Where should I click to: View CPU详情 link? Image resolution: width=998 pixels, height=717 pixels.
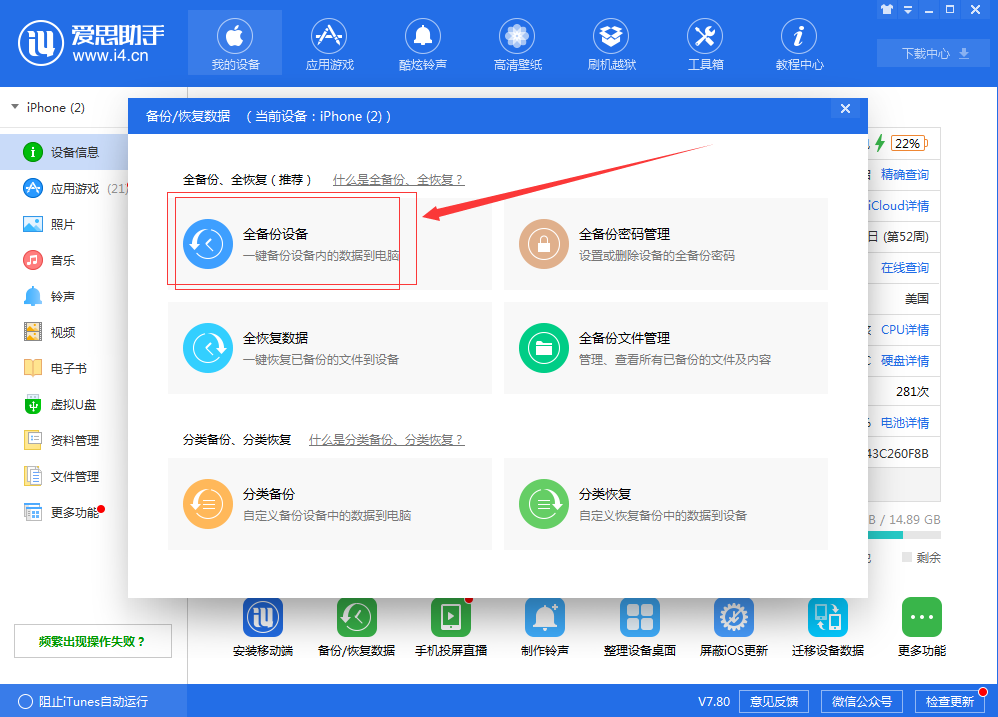[904, 330]
